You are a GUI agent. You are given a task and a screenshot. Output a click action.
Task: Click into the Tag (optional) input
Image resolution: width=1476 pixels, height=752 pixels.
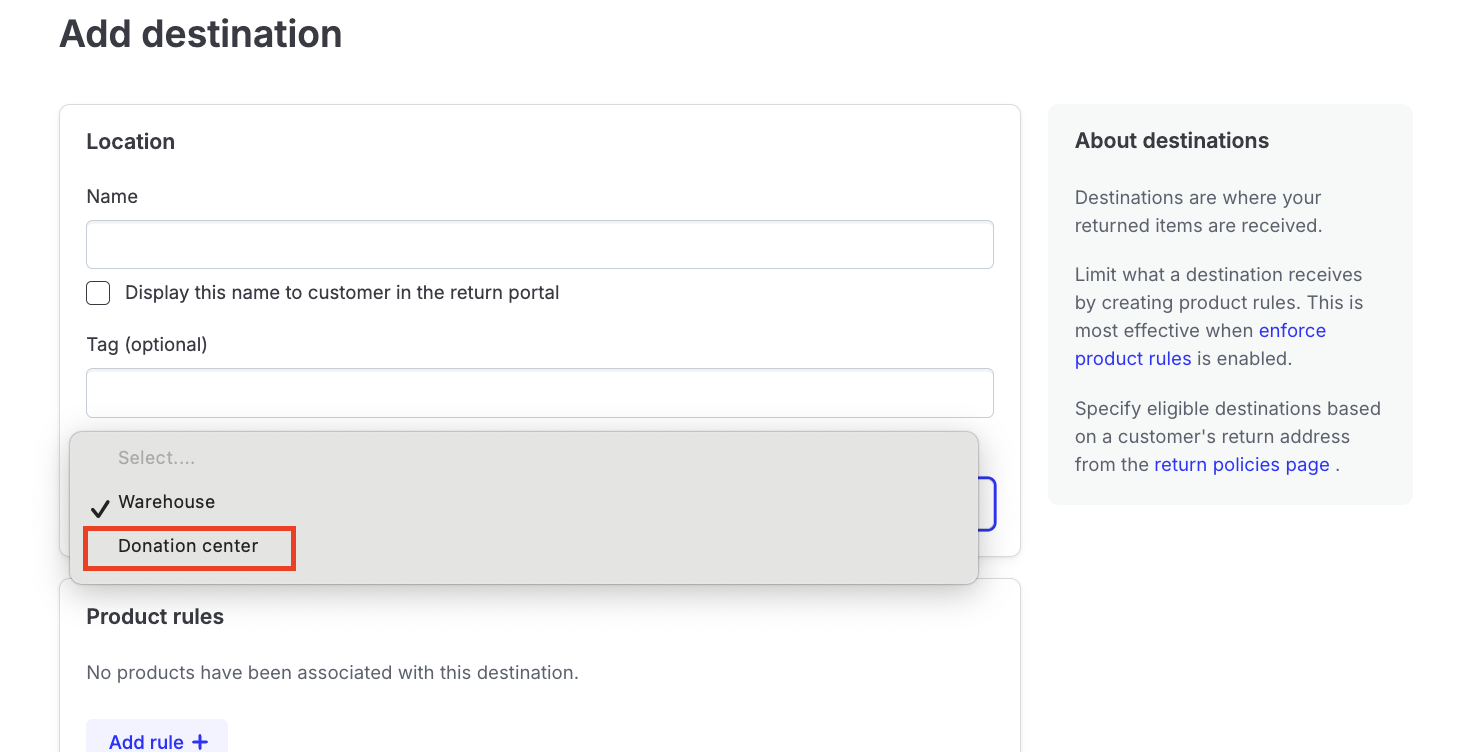[539, 393]
